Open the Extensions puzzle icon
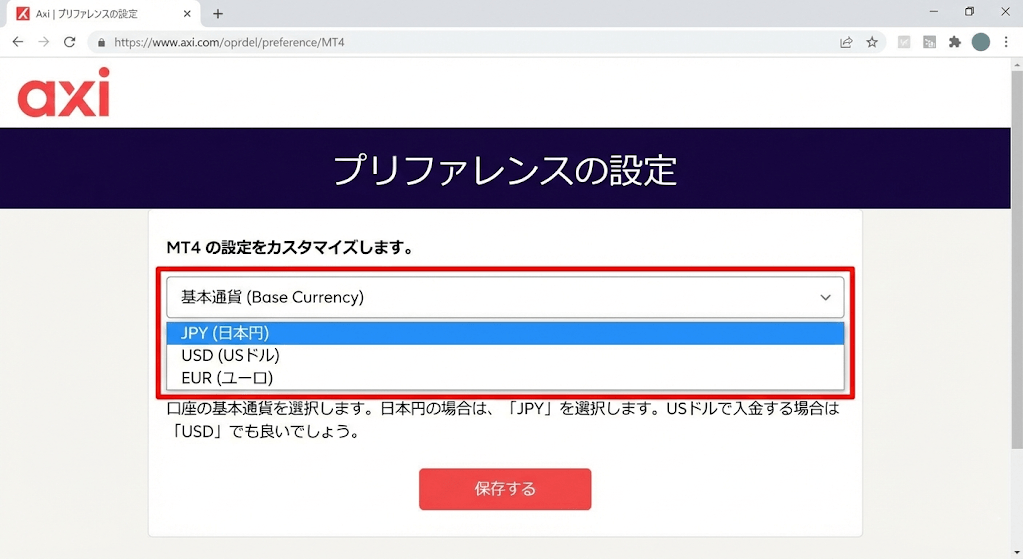Viewport: 1023px width, 559px height. pos(954,42)
